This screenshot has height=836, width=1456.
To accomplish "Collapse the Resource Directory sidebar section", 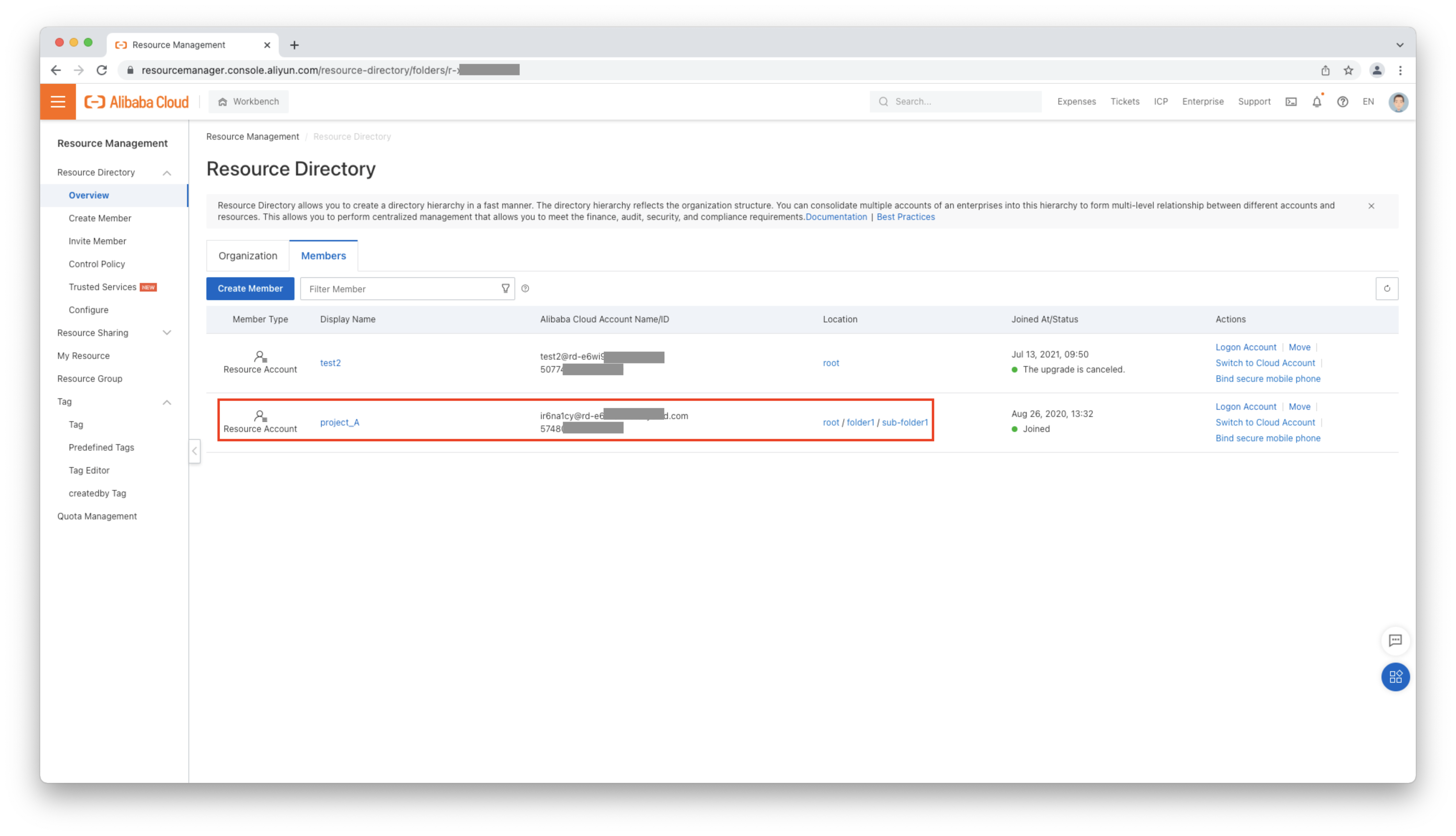I will tap(167, 173).
